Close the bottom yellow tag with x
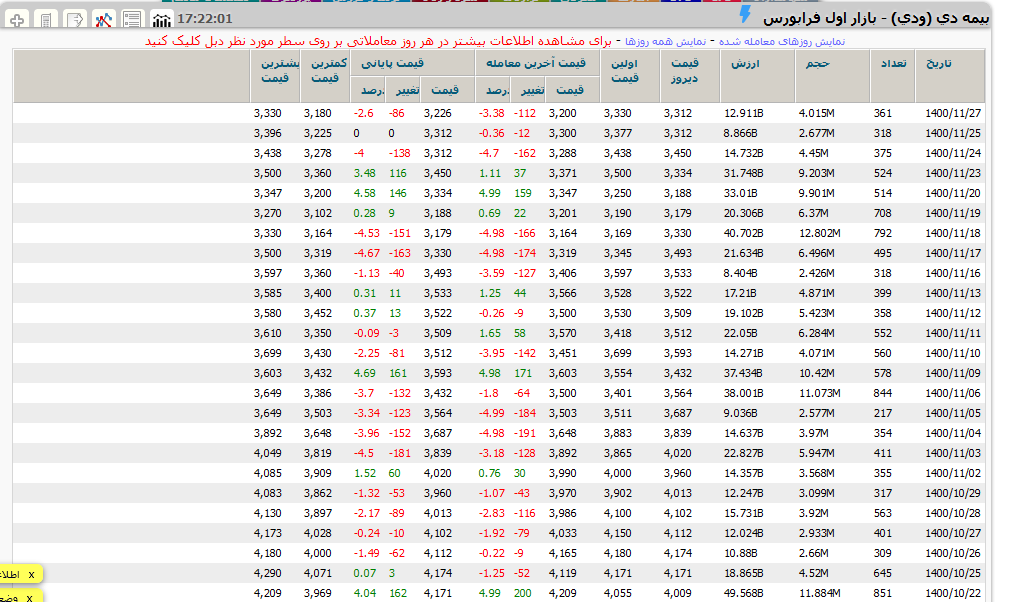This screenshot has height=602, width=1014. click(x=31, y=597)
